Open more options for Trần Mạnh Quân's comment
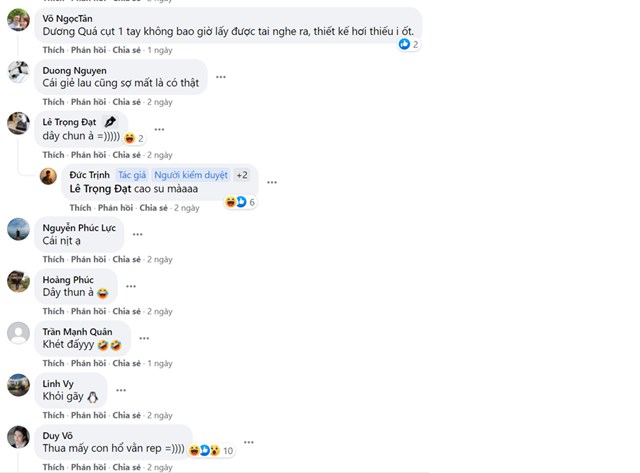The image size is (640, 473). coord(144,338)
